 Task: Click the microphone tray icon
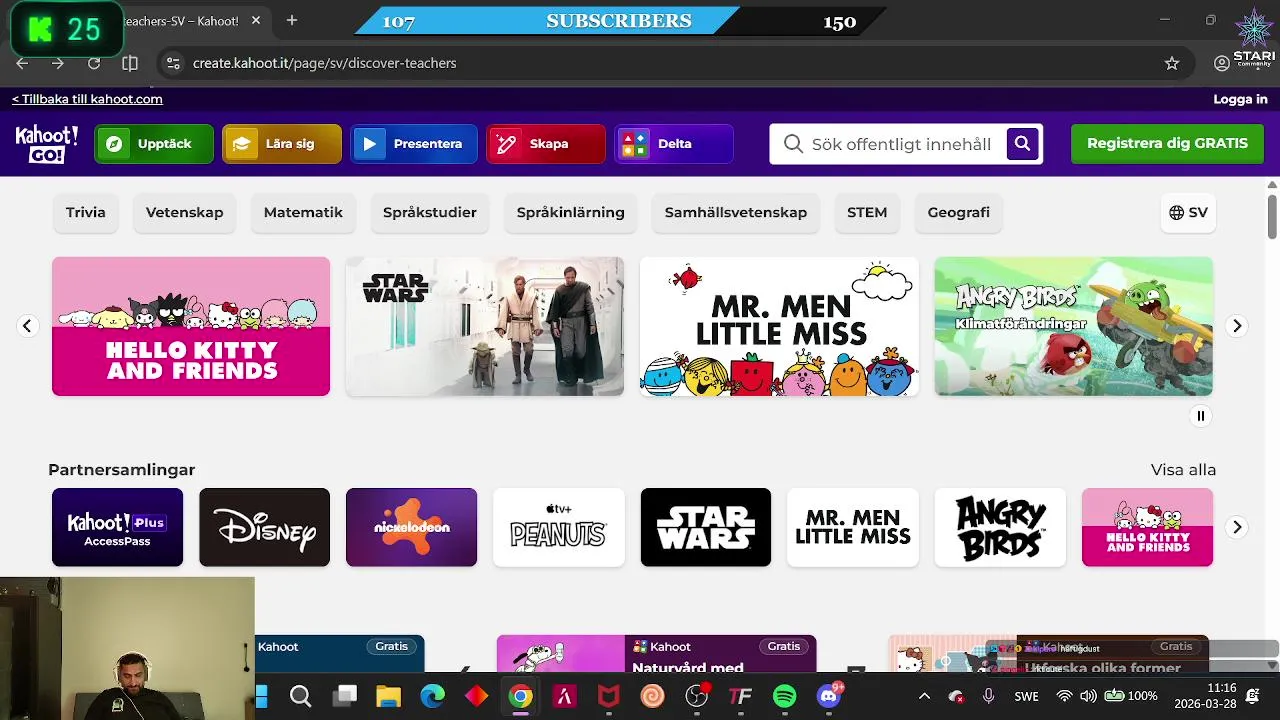click(989, 696)
